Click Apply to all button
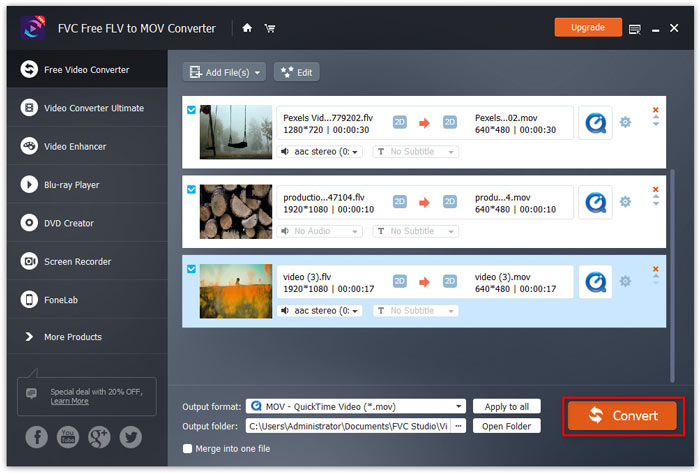700x473 pixels. [507, 407]
